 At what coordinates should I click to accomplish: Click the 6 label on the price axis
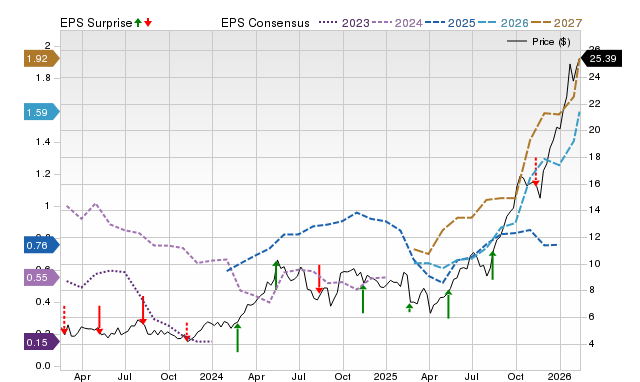[591, 316]
